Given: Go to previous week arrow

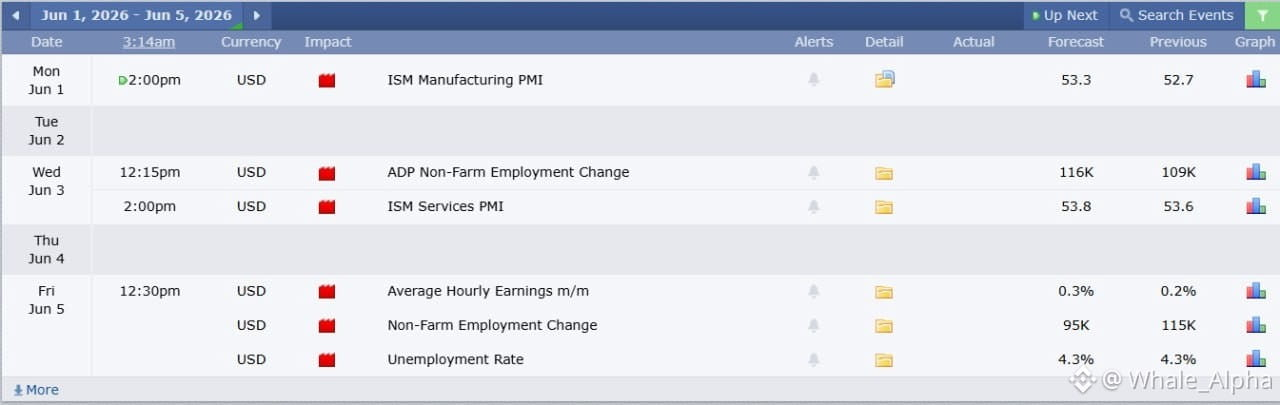Looking at the screenshot, I should pyautogui.click(x=15, y=15).
